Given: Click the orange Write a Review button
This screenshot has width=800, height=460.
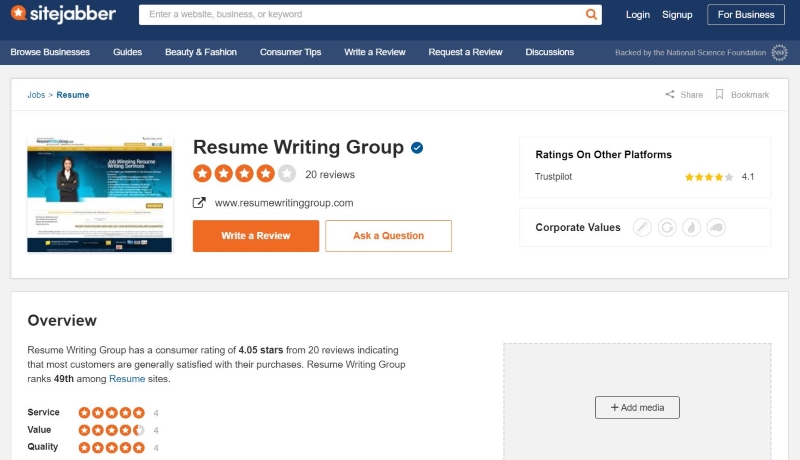Looking at the screenshot, I should (256, 236).
